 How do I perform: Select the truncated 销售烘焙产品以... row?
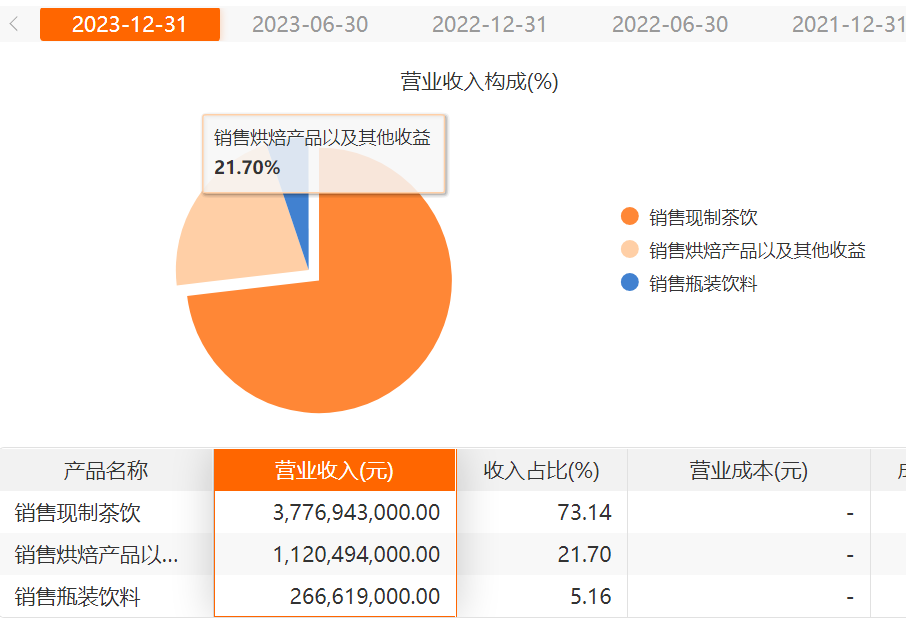(x=97, y=554)
